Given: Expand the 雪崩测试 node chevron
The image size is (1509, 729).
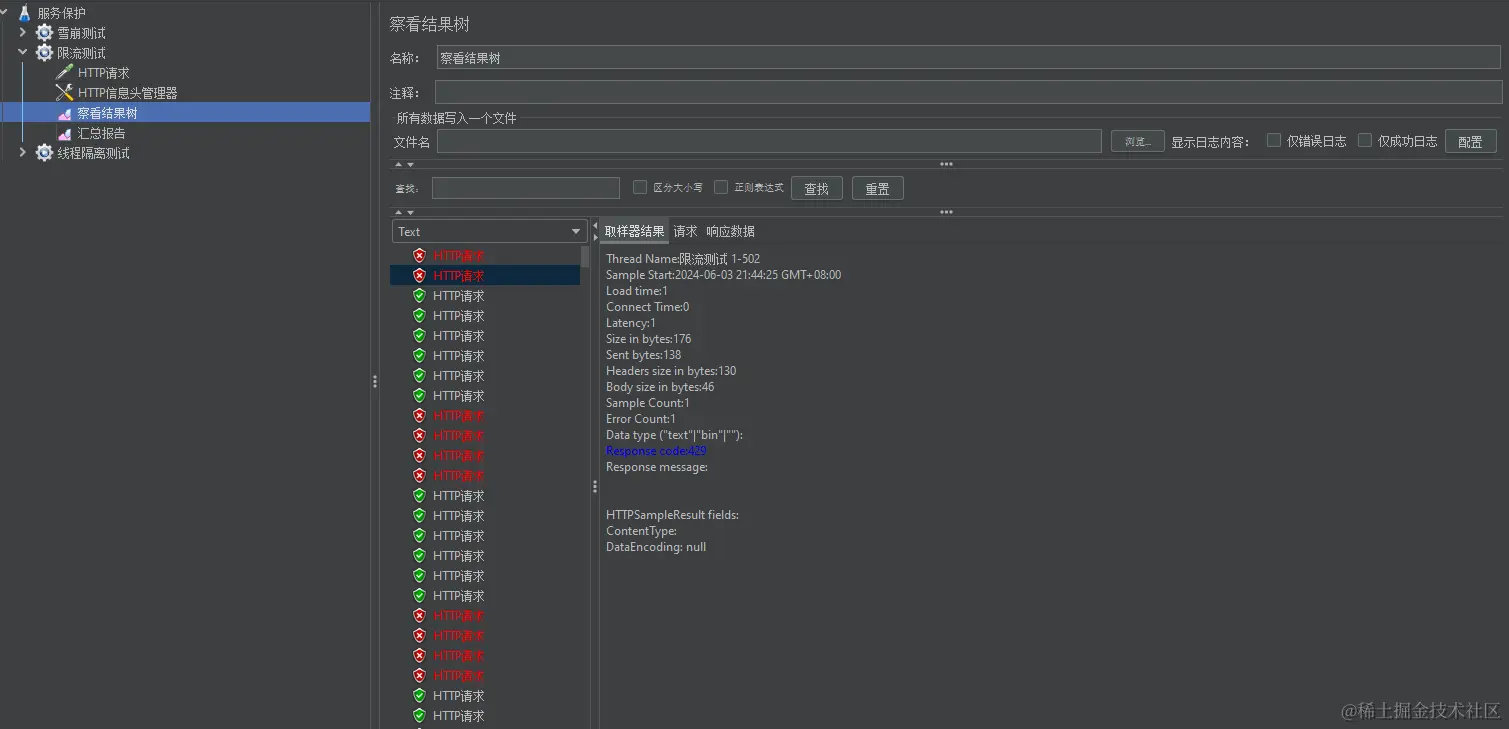Looking at the screenshot, I should click(x=23, y=33).
